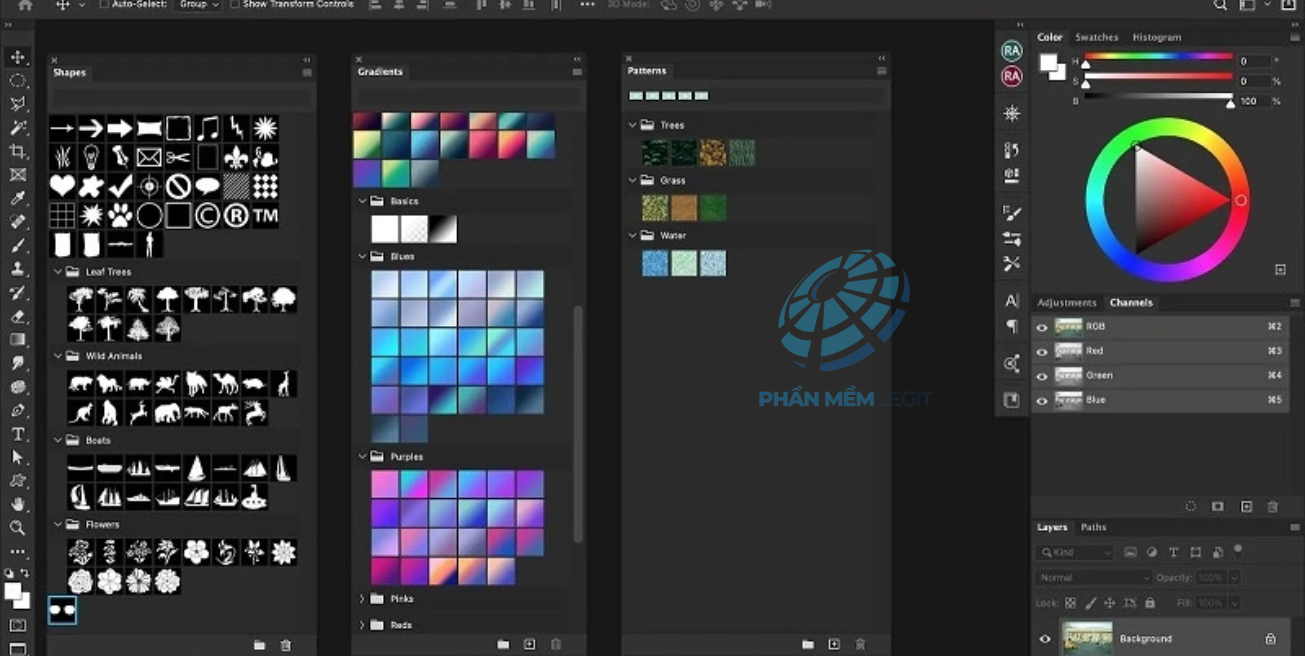Viewport: 1305px width, 656px height.
Task: Click the Boats group label
Action: pyautogui.click(x=98, y=440)
